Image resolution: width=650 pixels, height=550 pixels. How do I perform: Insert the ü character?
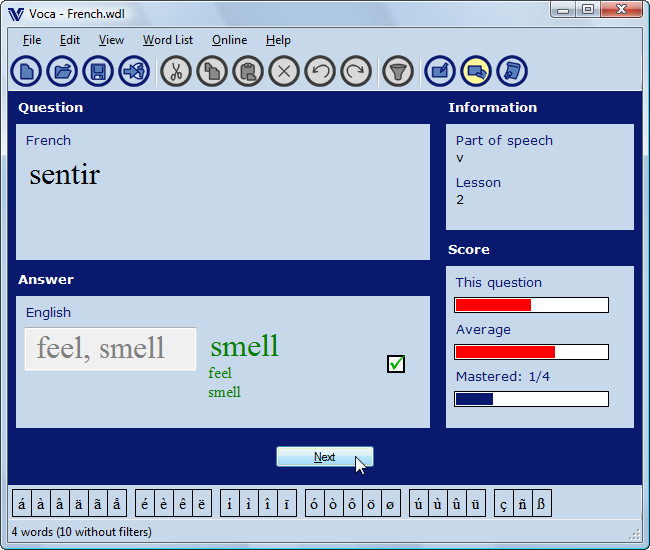click(476, 503)
